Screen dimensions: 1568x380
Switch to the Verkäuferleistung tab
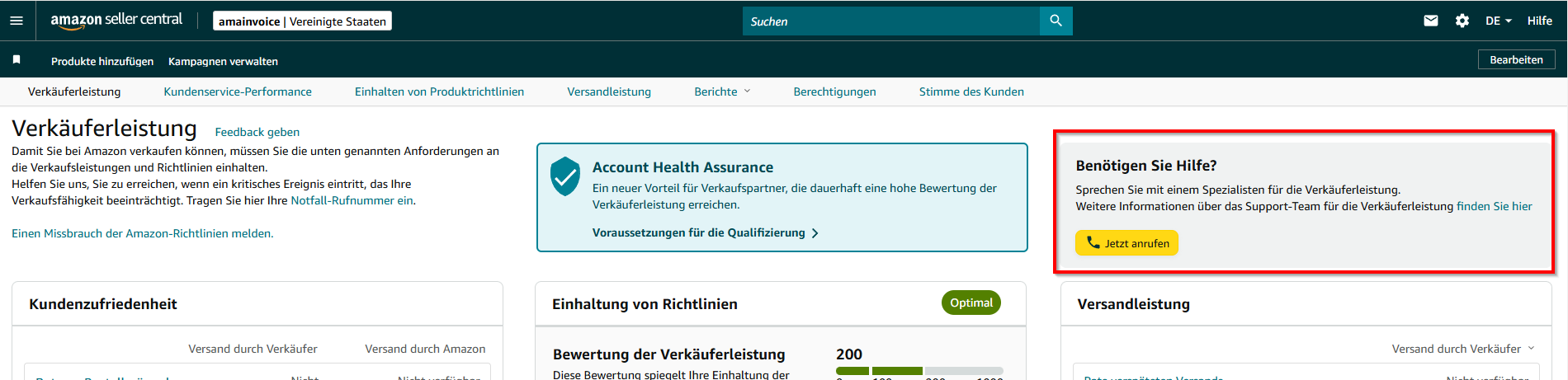click(x=74, y=91)
